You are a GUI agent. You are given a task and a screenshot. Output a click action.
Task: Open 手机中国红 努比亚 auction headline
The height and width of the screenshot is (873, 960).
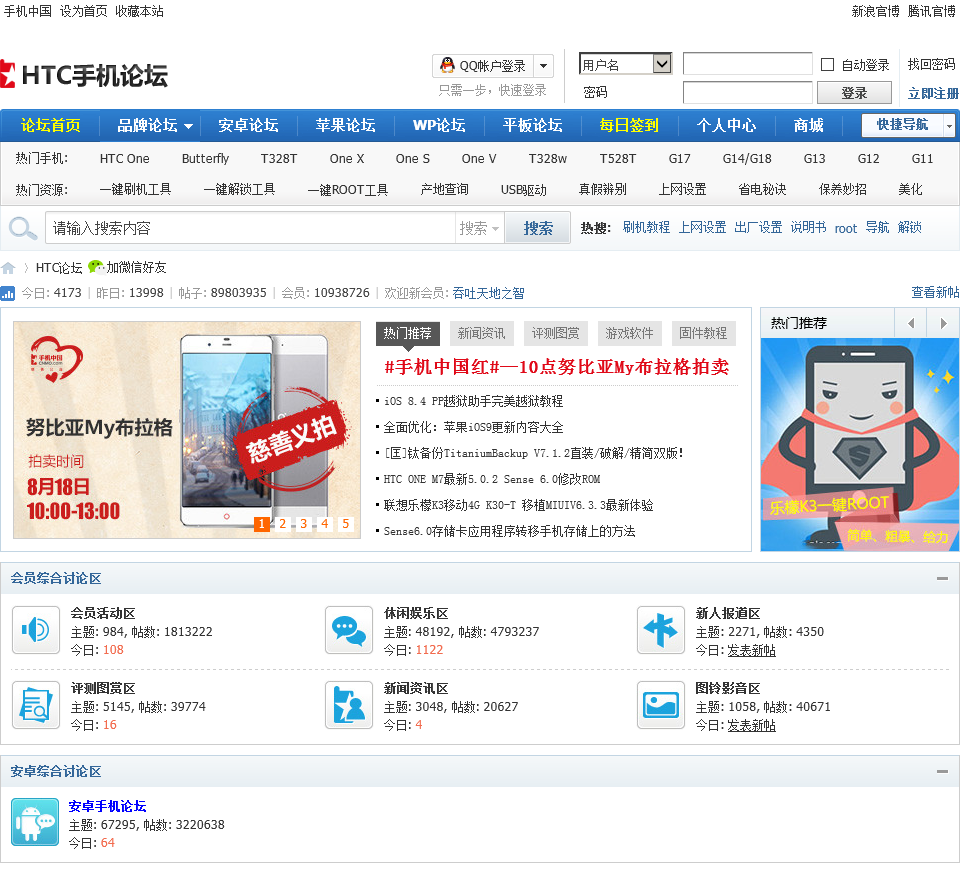coord(557,367)
